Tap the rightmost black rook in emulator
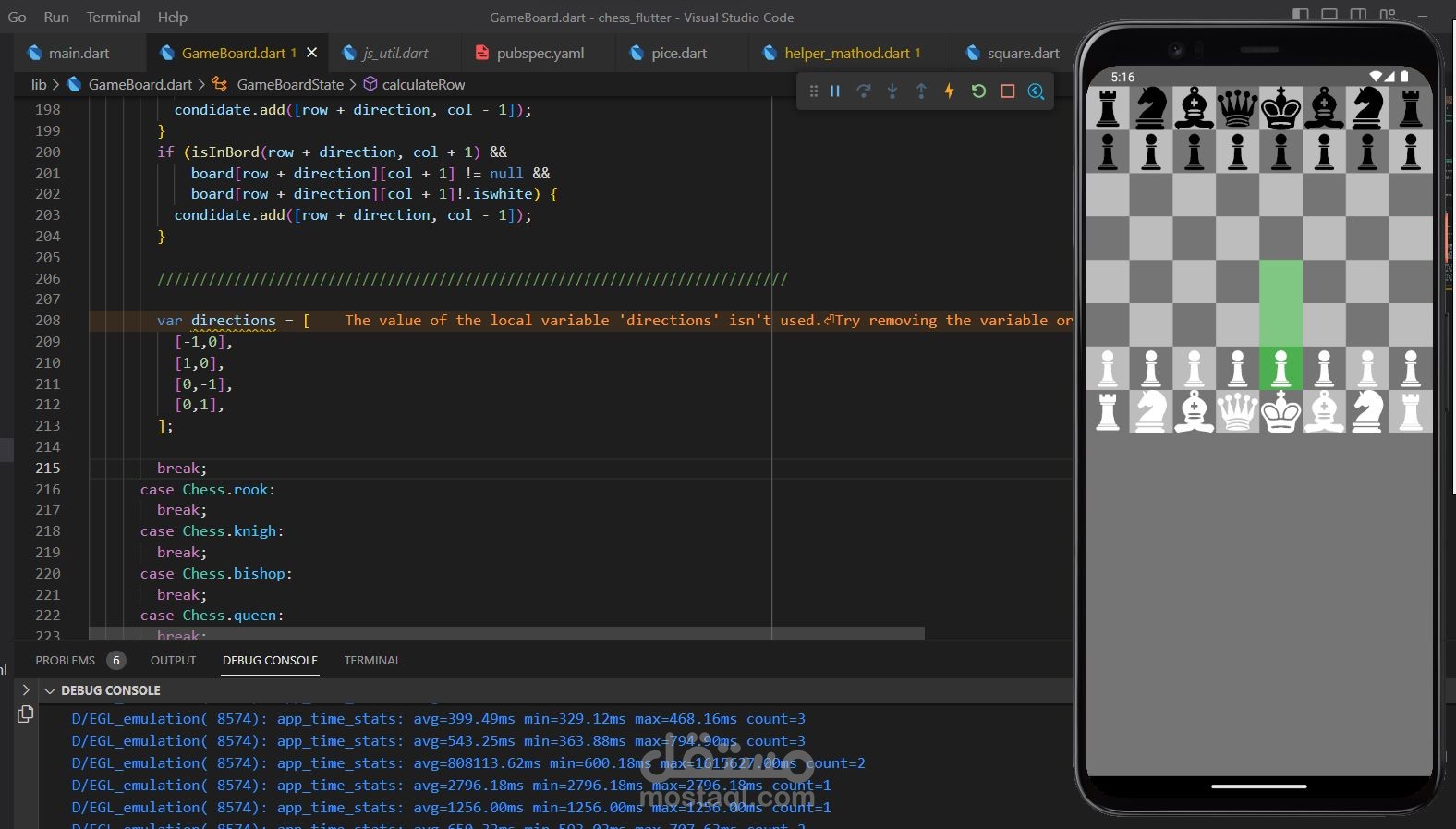The image size is (1456, 829). click(x=1411, y=108)
